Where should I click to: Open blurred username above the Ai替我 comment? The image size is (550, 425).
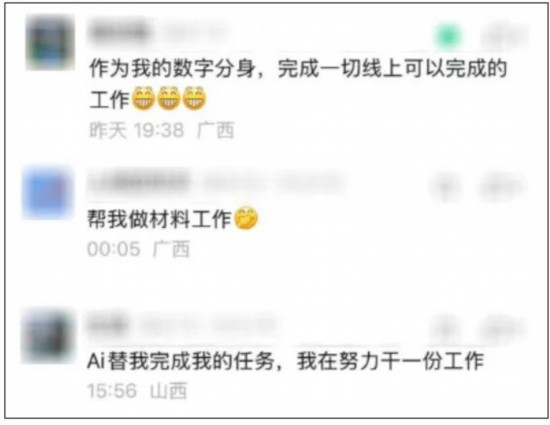pos(108,325)
